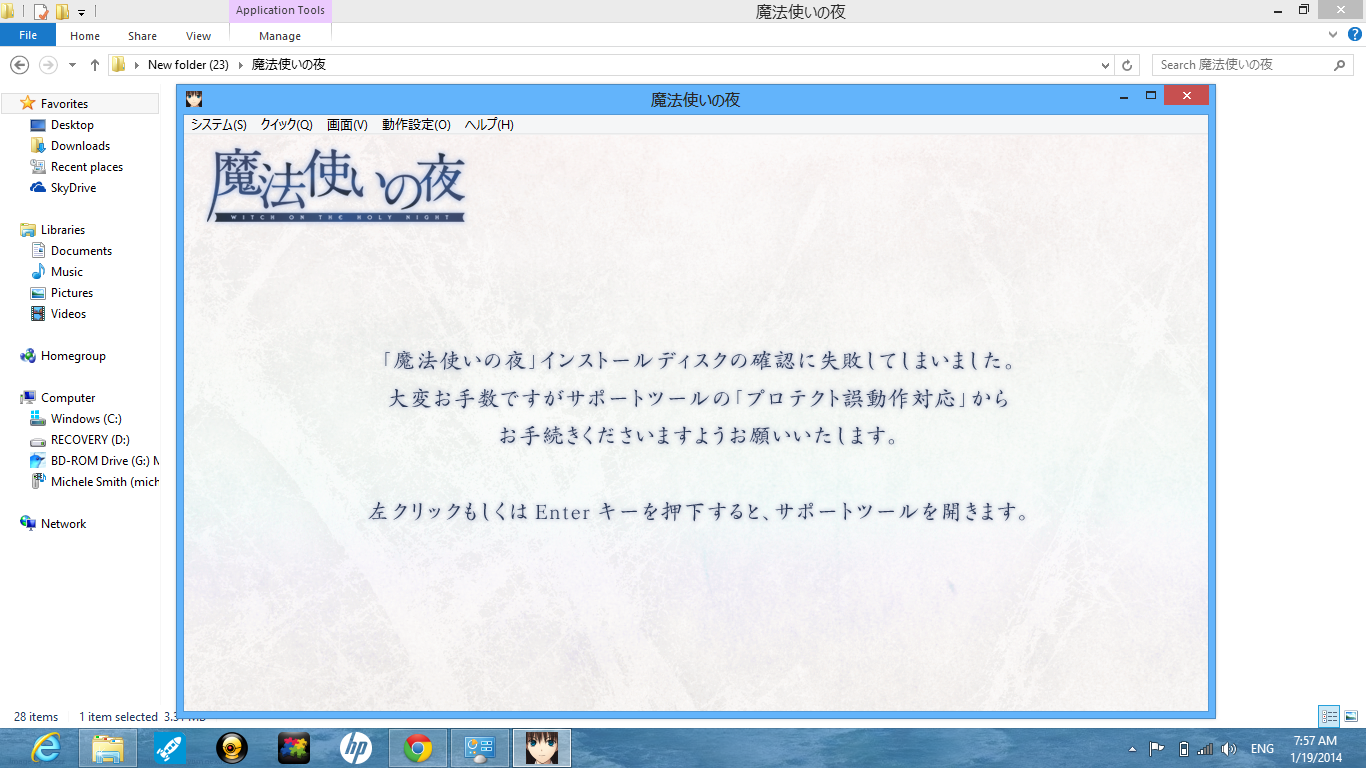Refresh the Explorer folder view
The width and height of the screenshot is (1366, 768).
coord(1127,65)
